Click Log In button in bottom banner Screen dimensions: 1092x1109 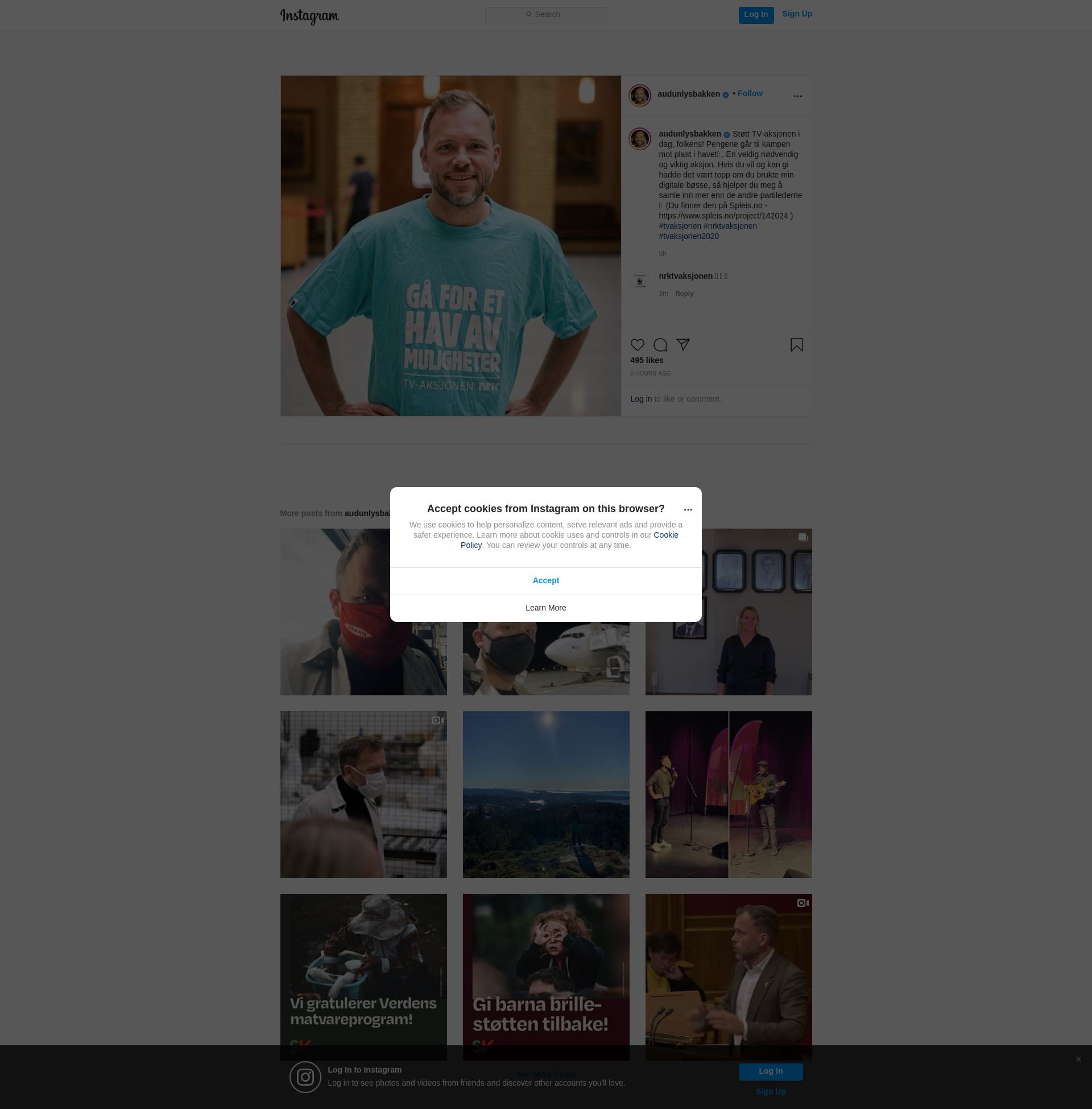[770, 1071]
